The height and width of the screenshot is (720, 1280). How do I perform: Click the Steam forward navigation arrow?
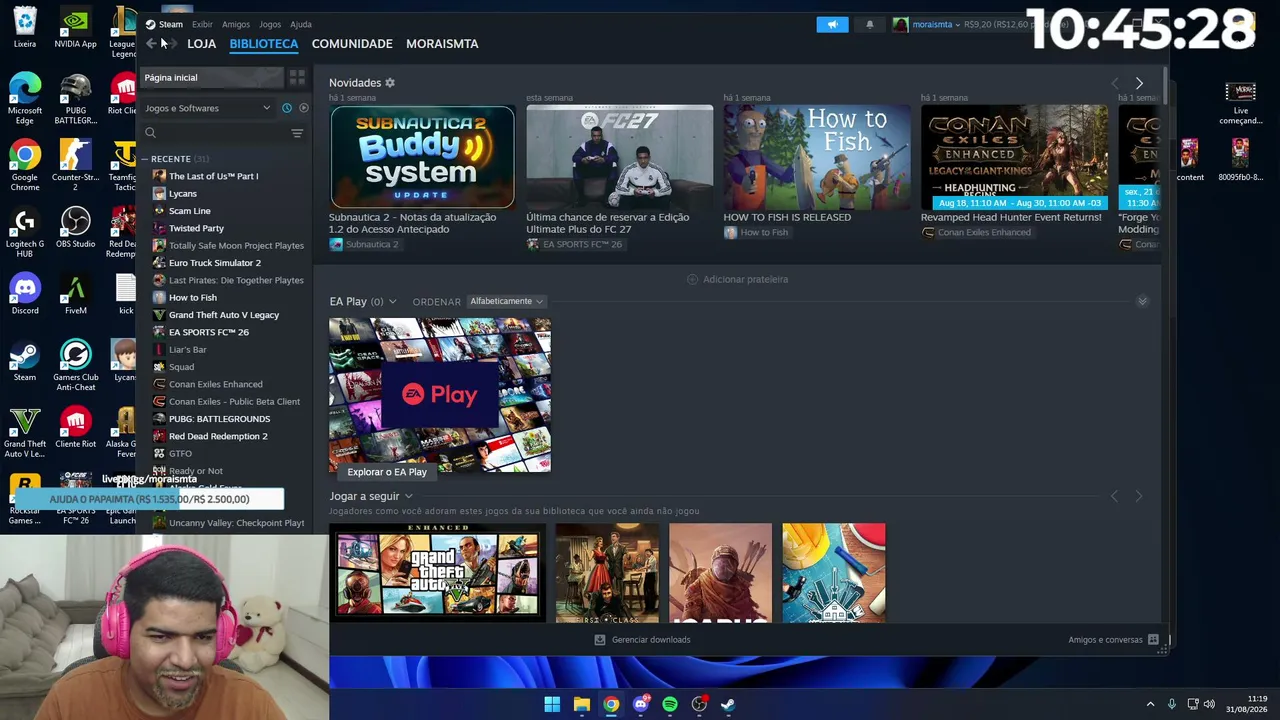pos(171,44)
